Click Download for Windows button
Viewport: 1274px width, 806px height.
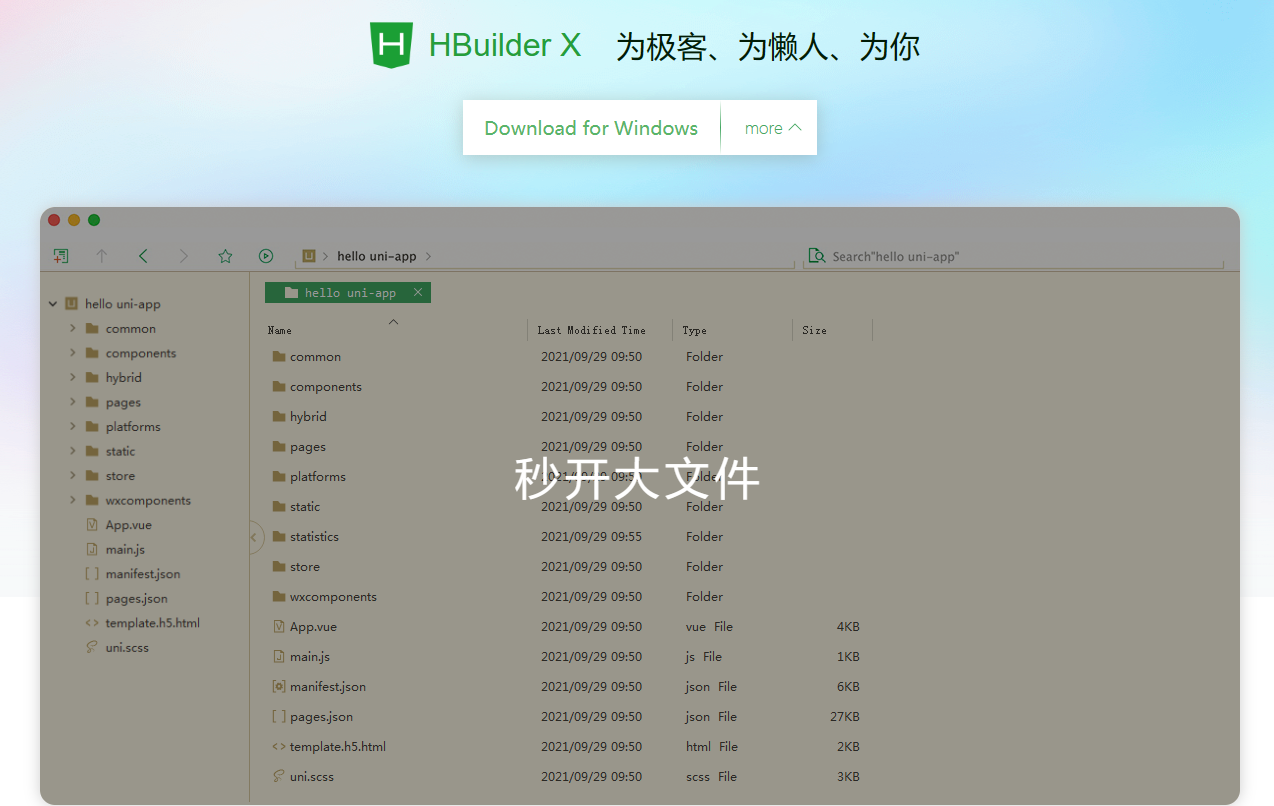pos(591,128)
